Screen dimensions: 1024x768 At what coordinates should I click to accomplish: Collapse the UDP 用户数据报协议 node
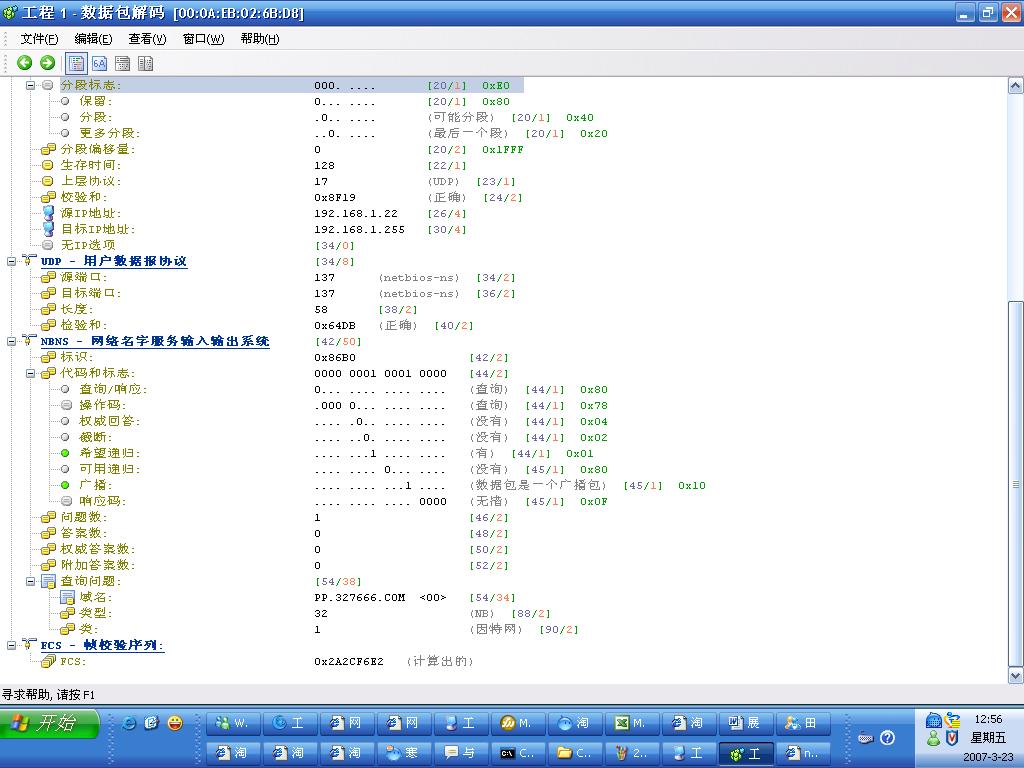click(x=12, y=261)
